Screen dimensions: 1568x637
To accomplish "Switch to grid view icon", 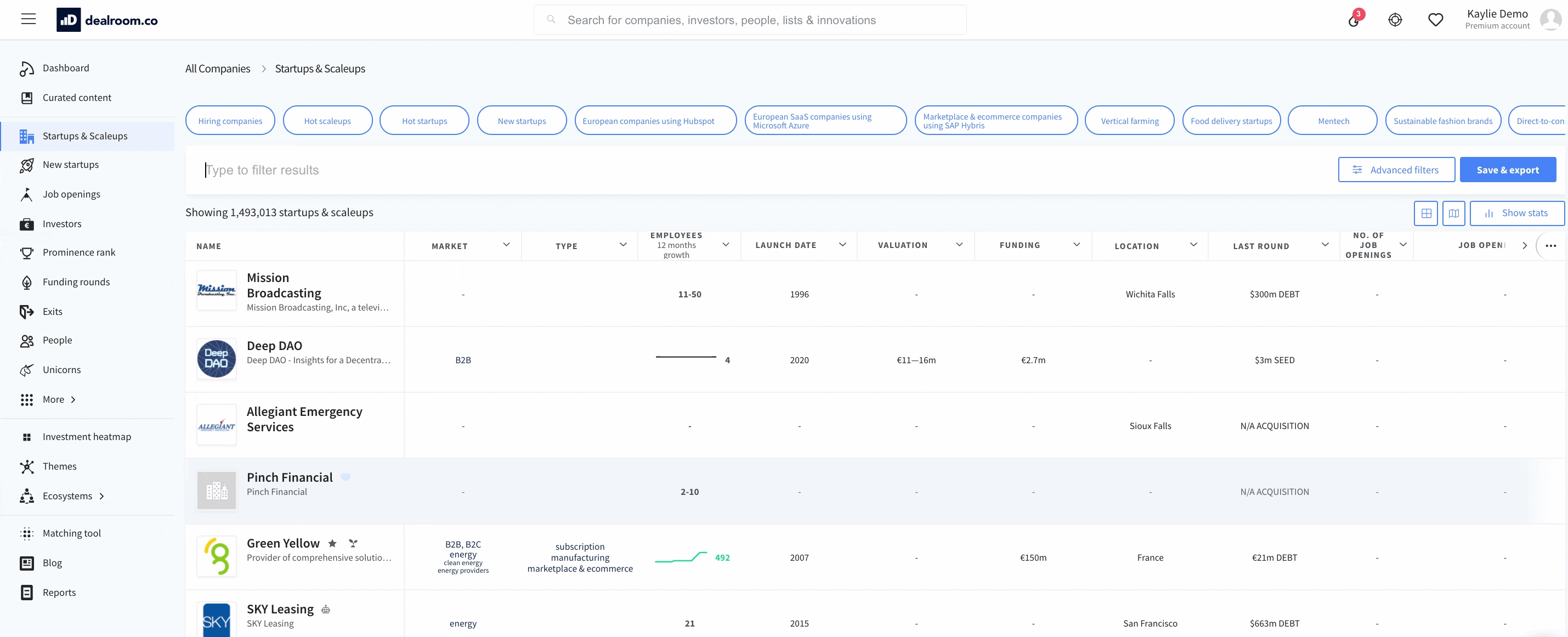I will (x=1425, y=213).
